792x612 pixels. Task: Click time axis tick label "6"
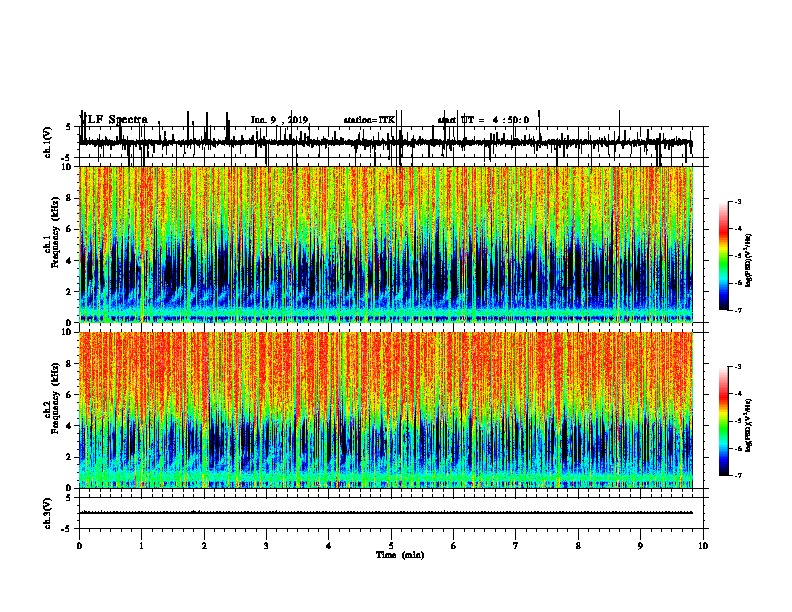[x=454, y=546]
